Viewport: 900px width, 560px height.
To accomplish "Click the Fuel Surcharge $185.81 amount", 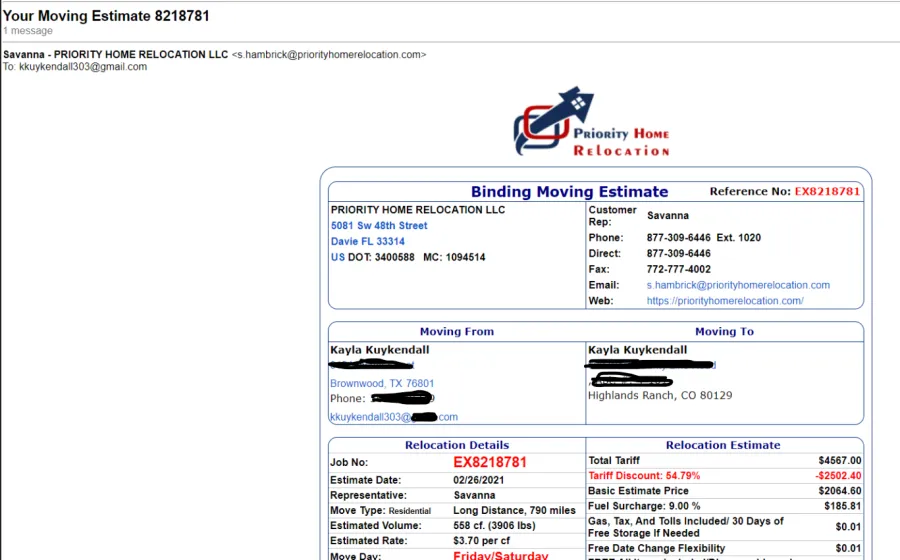I will click(843, 506).
